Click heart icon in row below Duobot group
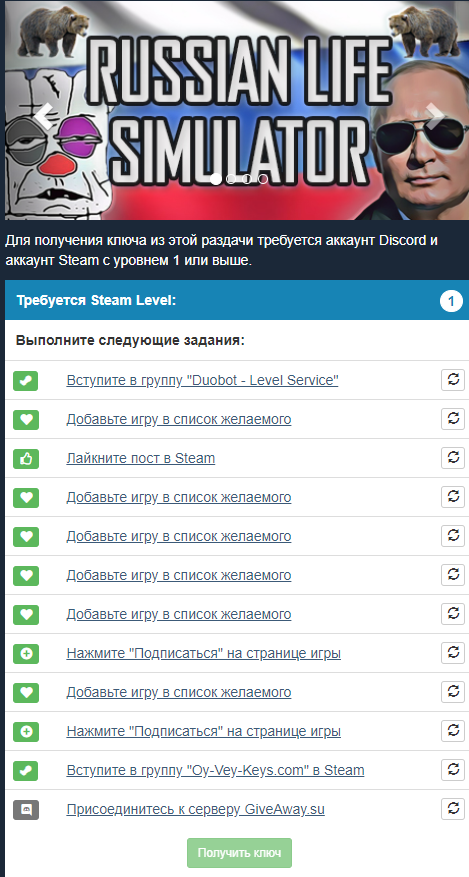Screen dimensions: 469x877 pyautogui.click(x=26, y=419)
